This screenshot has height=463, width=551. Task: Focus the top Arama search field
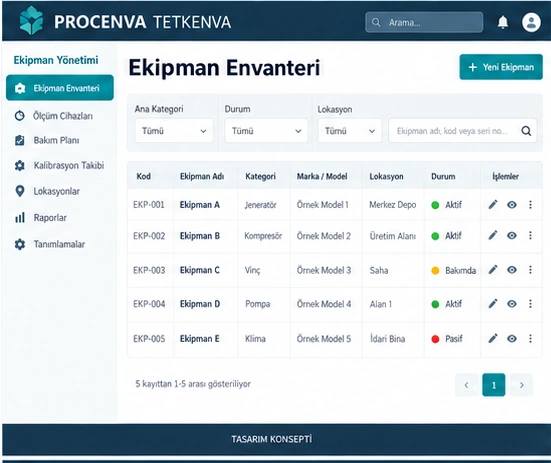tap(424, 22)
